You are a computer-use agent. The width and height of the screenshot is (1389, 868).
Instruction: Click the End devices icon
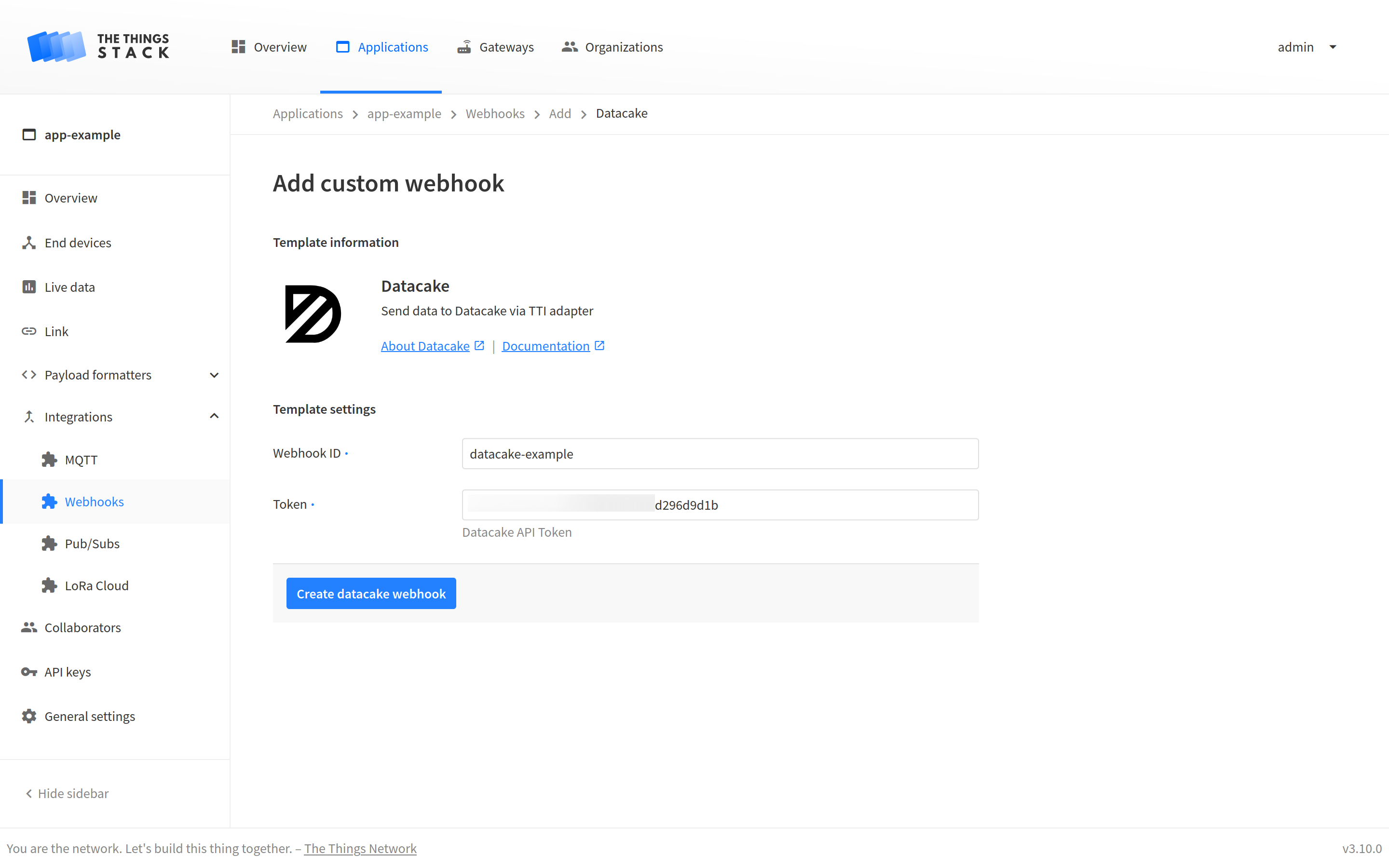28,242
